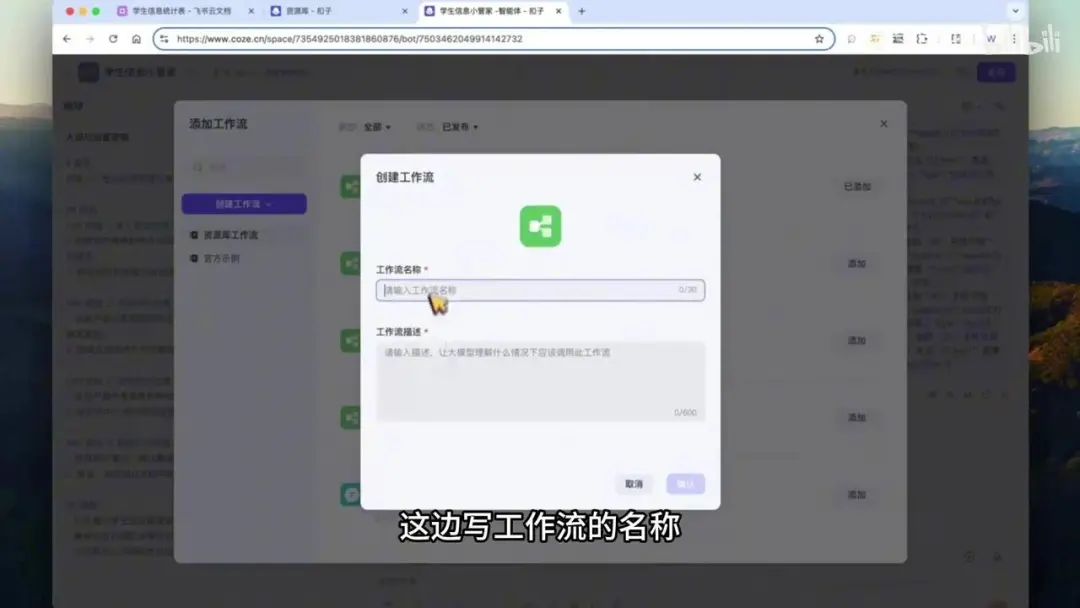Select 官方示例 in the sidebar
The height and width of the screenshot is (608, 1080).
[222, 258]
